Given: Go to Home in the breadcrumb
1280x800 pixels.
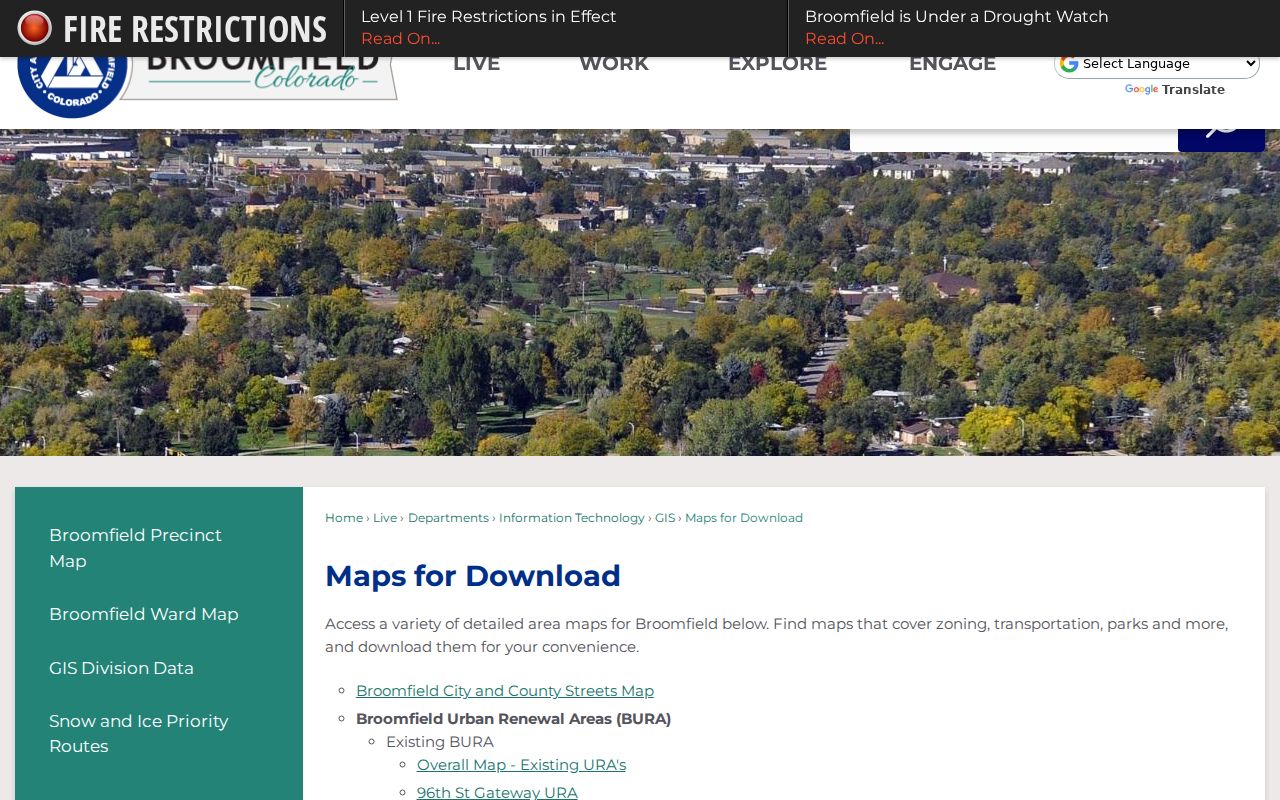Looking at the screenshot, I should coord(344,518).
